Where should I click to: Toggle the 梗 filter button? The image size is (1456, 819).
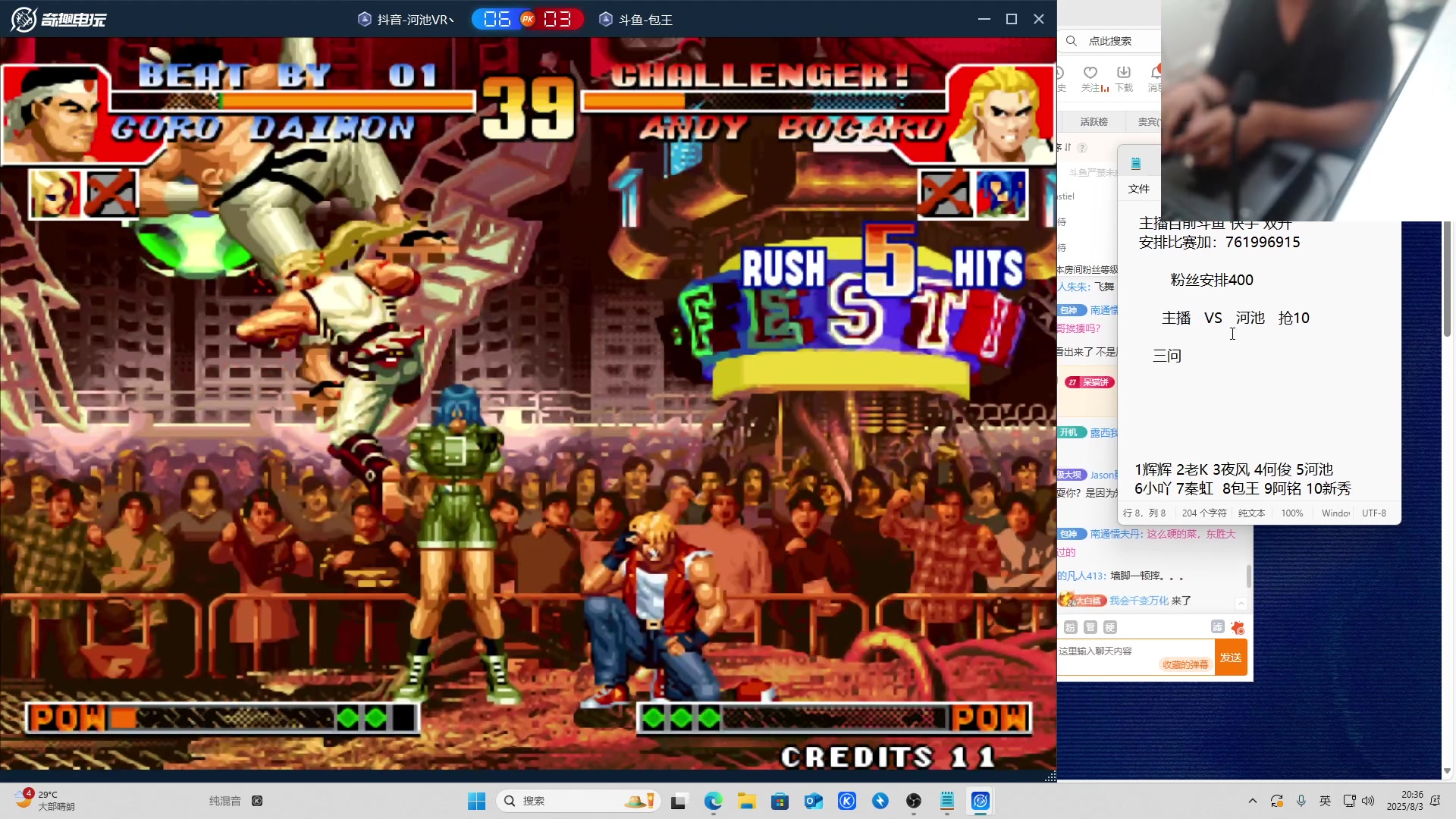click(1110, 627)
